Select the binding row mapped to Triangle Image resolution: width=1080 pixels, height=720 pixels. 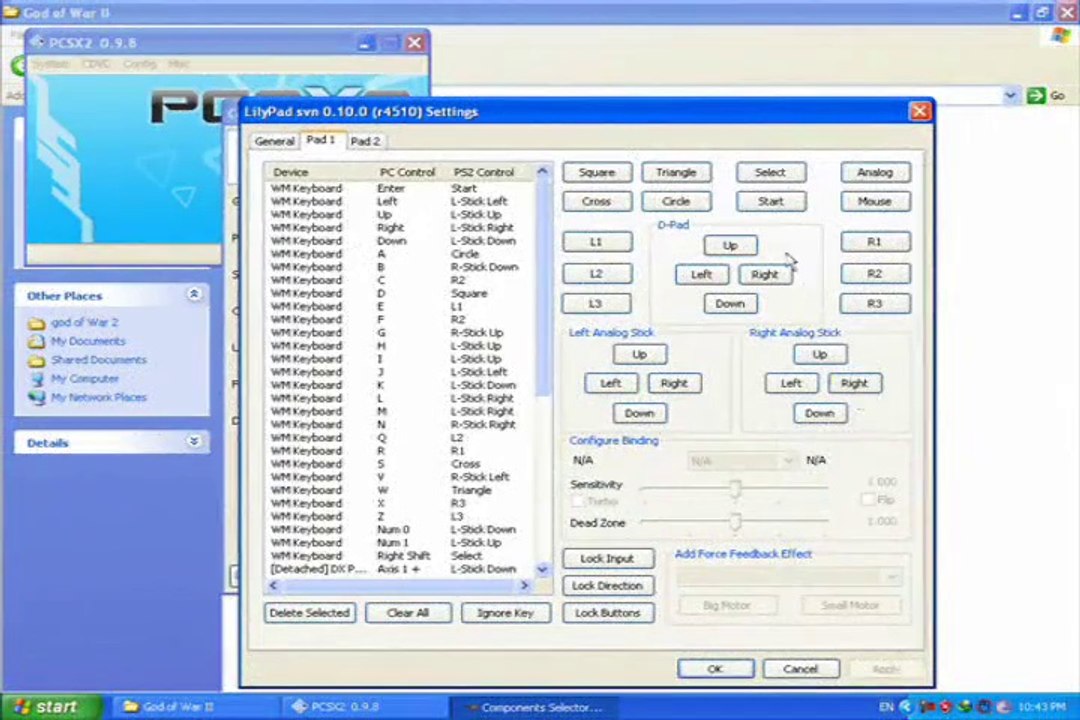(399, 490)
